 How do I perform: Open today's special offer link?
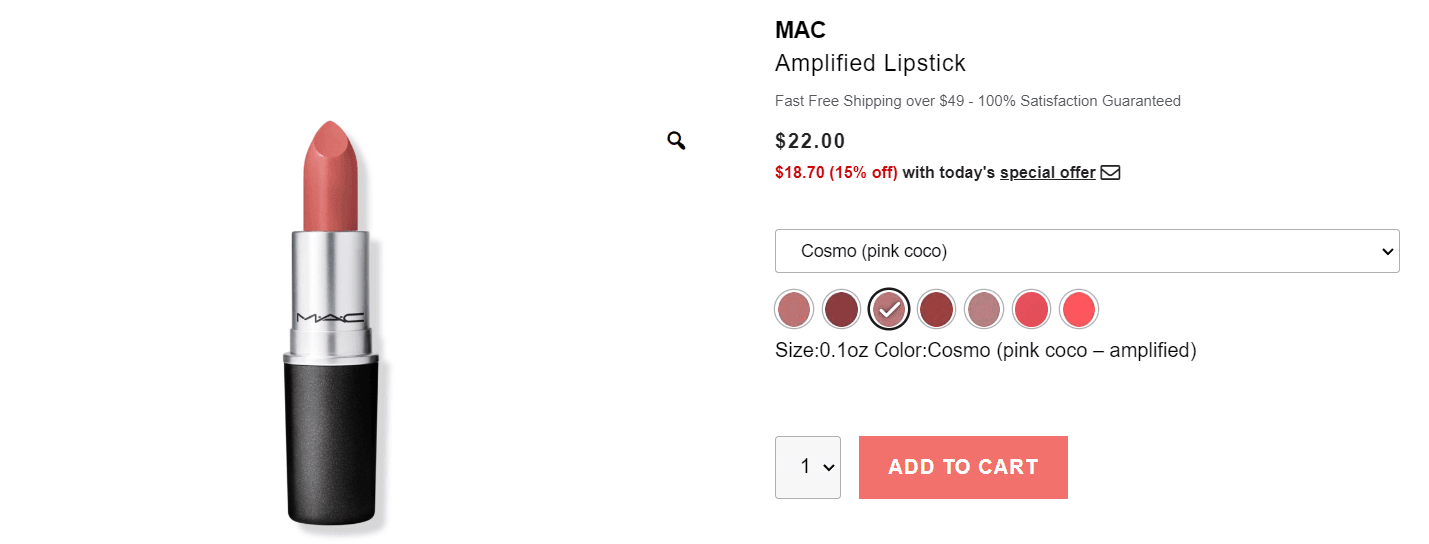tap(1047, 172)
